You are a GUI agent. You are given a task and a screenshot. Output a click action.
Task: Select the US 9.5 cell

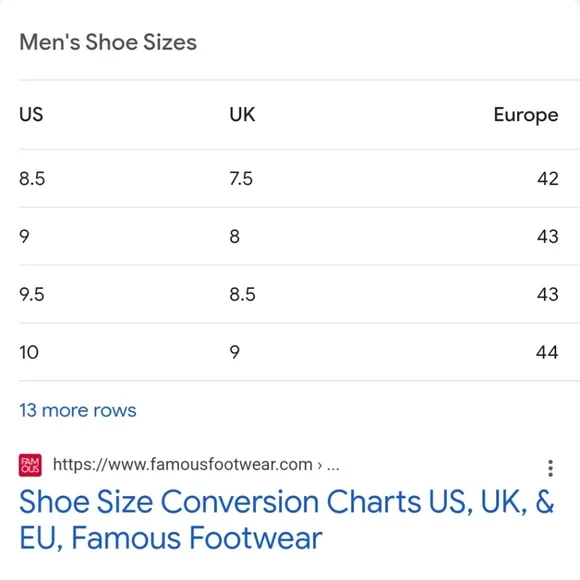[x=32, y=294]
